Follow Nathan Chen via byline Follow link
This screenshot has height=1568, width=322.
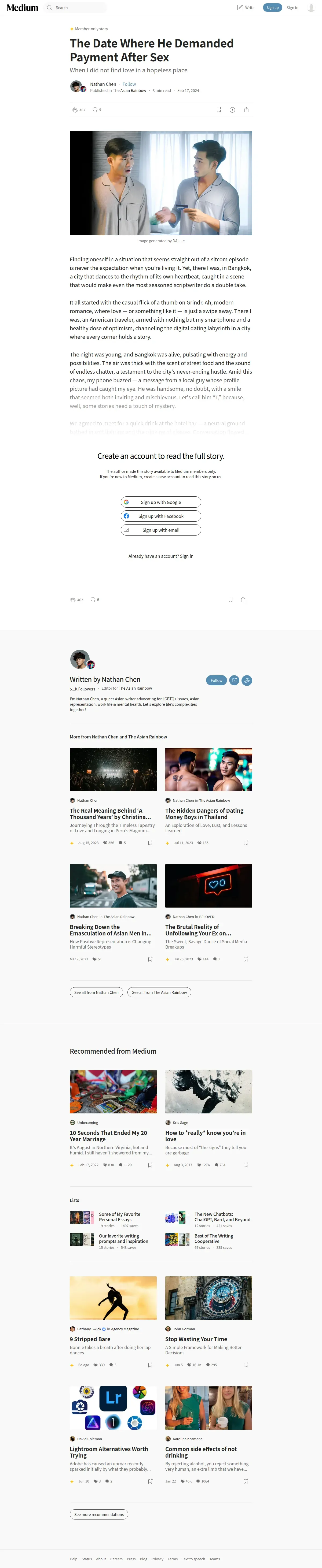[x=129, y=84]
